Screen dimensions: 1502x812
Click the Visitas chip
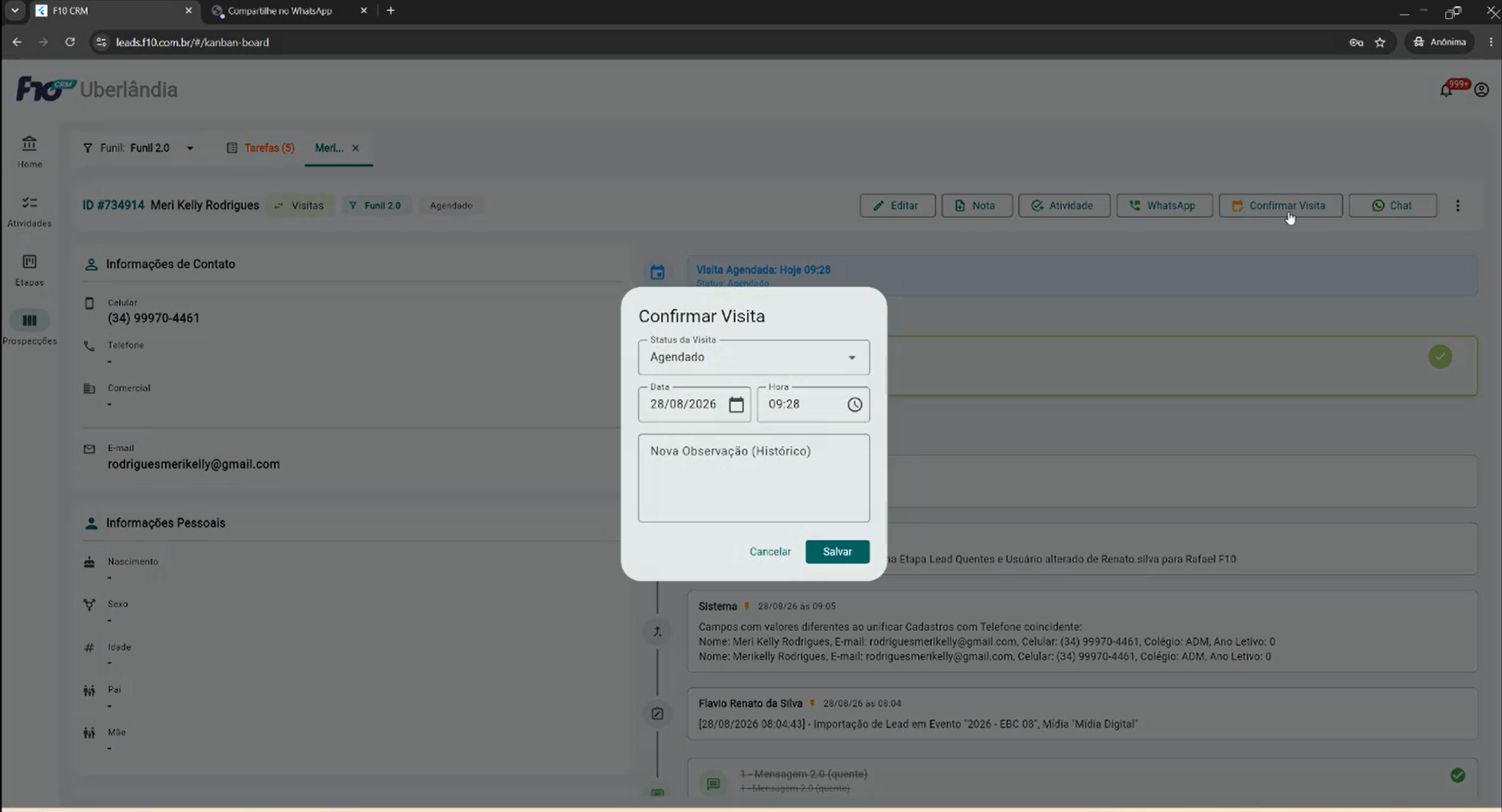(299, 205)
